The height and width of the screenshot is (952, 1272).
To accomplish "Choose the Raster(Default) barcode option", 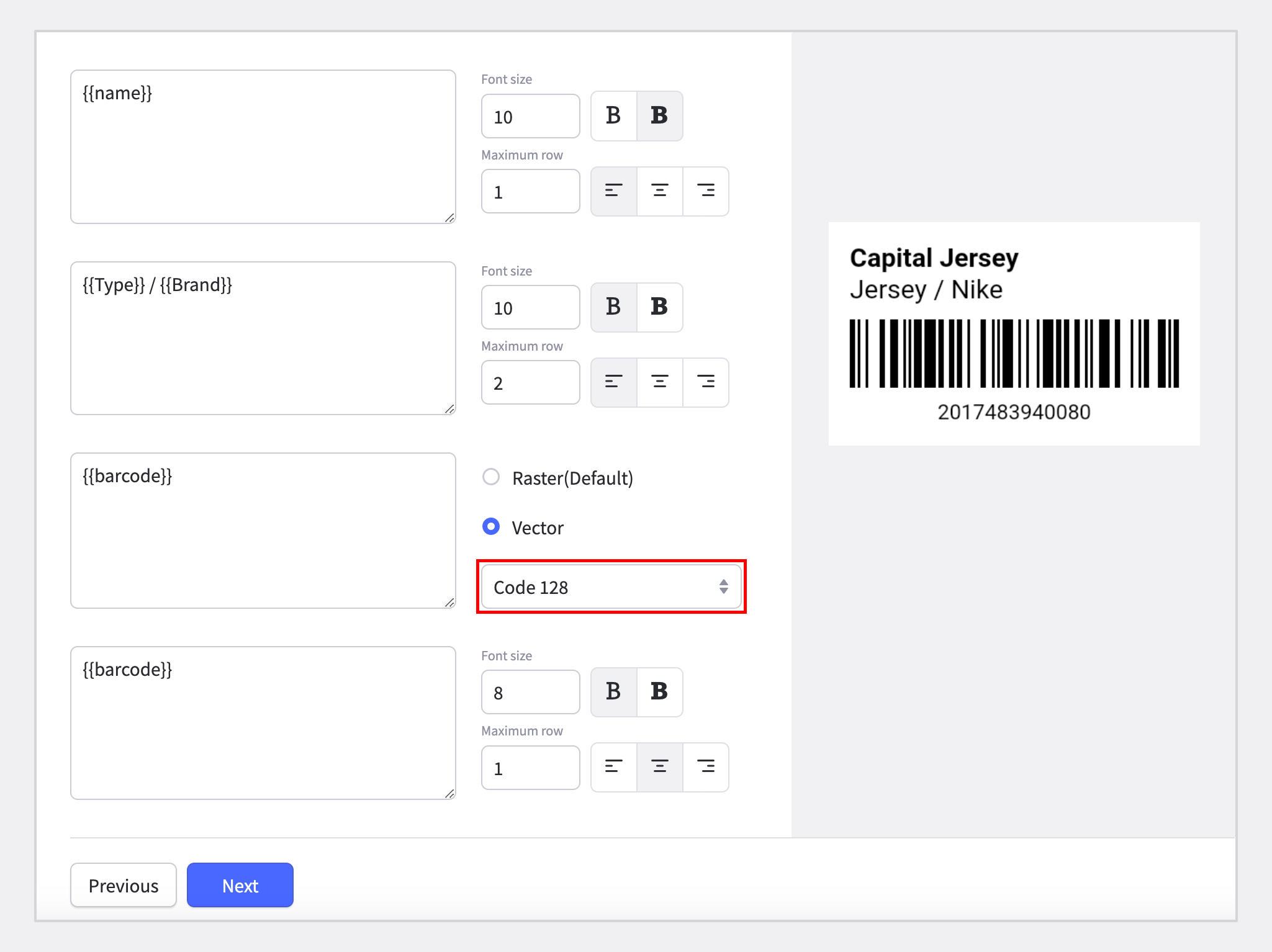I will [491, 477].
